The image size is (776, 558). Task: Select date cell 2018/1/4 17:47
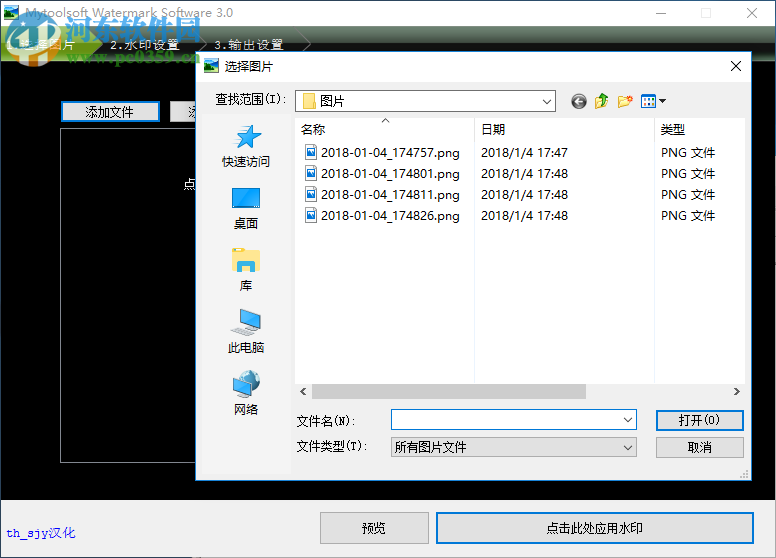(x=524, y=152)
